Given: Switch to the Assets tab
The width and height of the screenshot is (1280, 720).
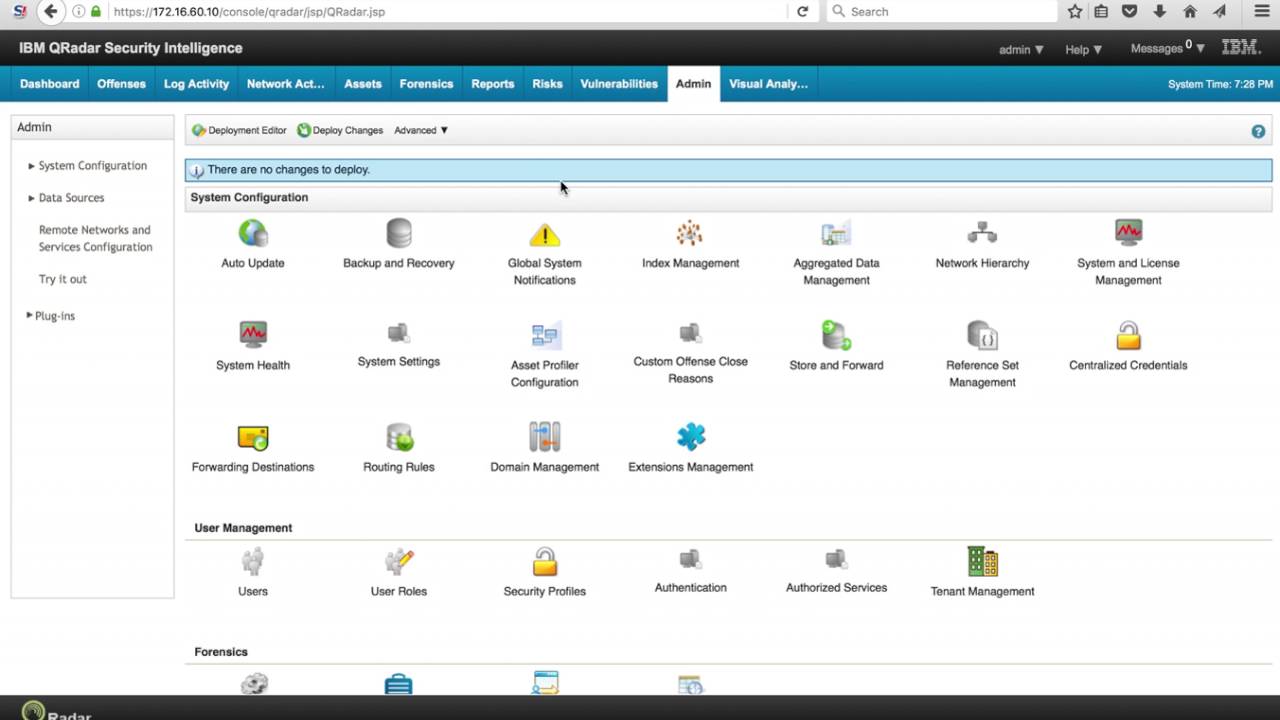Looking at the screenshot, I should pos(363,84).
